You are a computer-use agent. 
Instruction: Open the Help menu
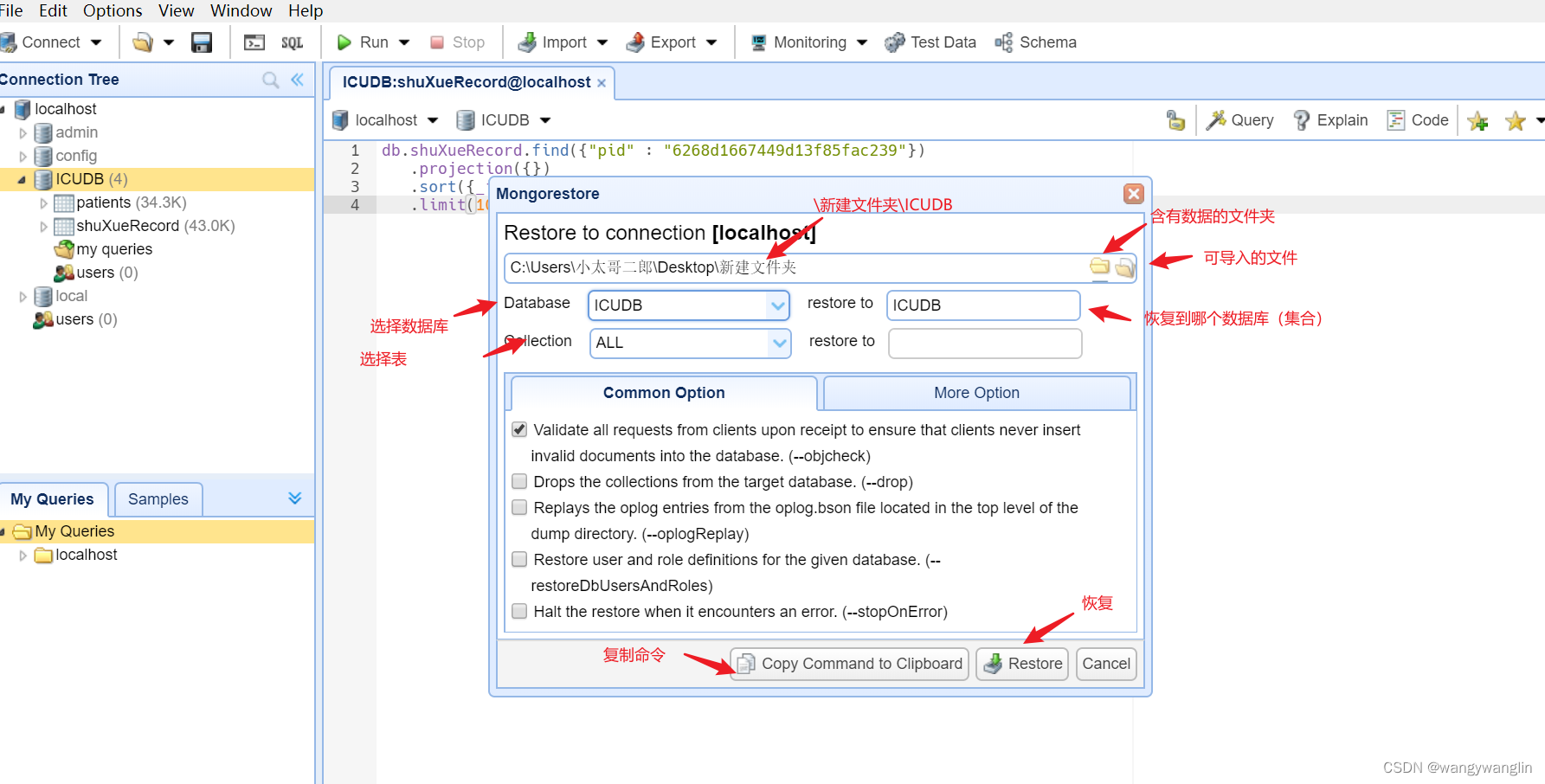pos(306,10)
